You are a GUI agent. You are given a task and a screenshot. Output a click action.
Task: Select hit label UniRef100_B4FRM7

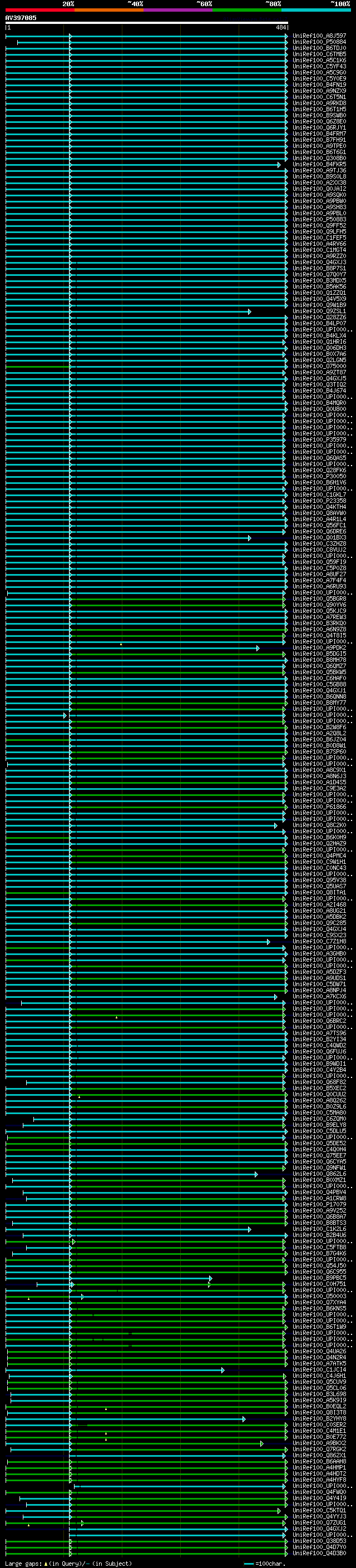(319, 134)
